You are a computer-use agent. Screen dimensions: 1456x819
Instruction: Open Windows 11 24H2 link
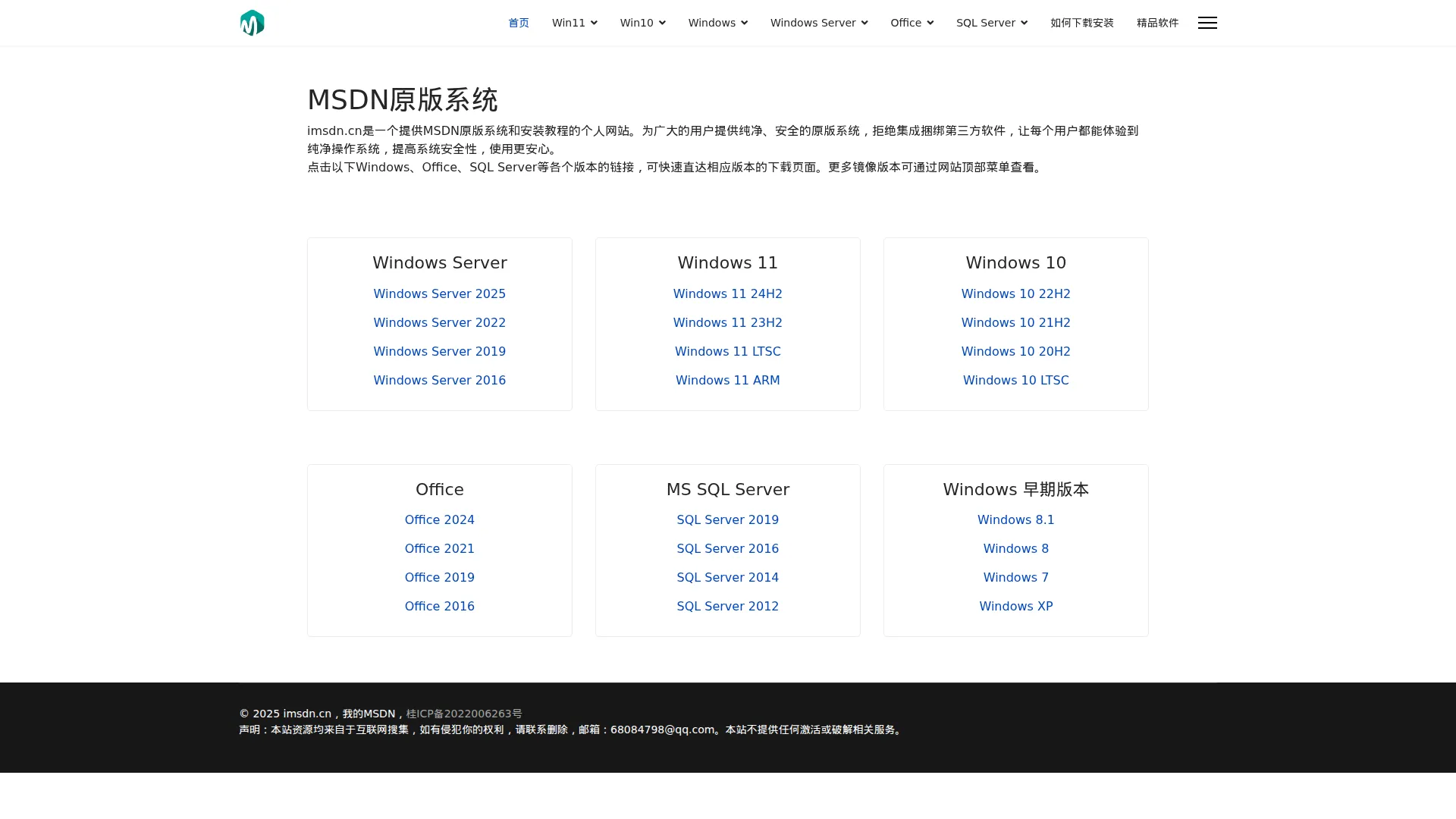click(728, 294)
